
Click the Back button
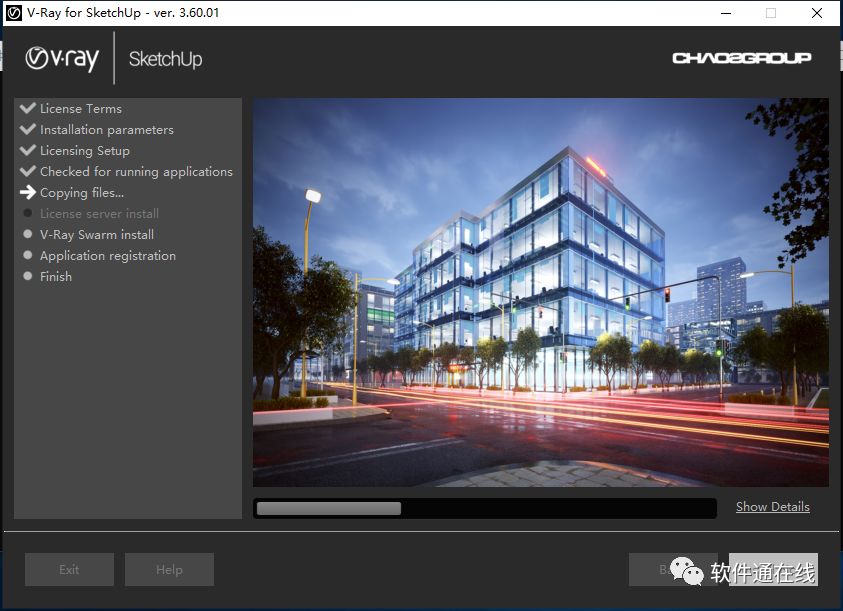[x=673, y=570]
